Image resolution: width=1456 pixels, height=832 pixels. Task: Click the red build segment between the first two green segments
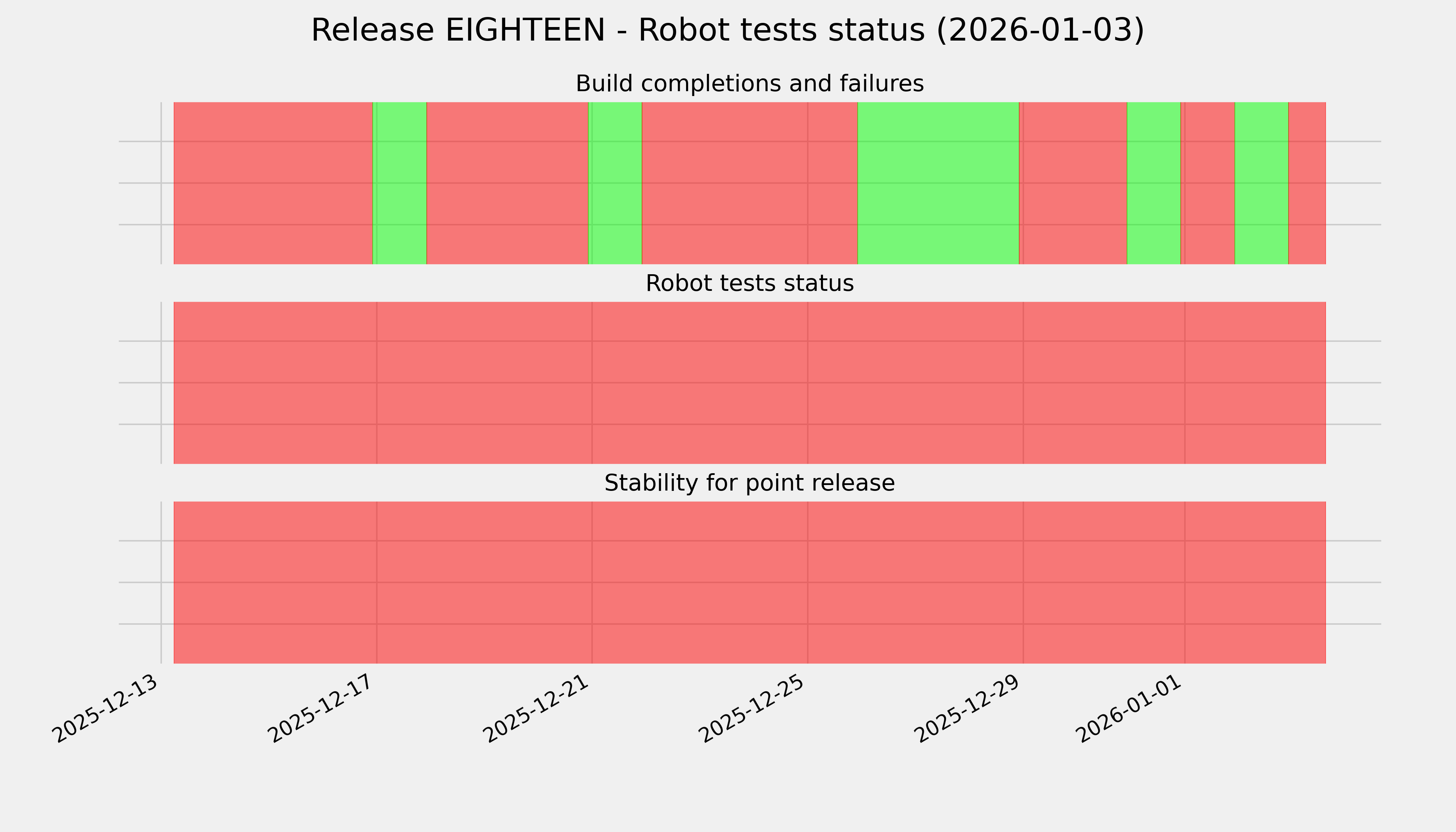click(x=508, y=183)
